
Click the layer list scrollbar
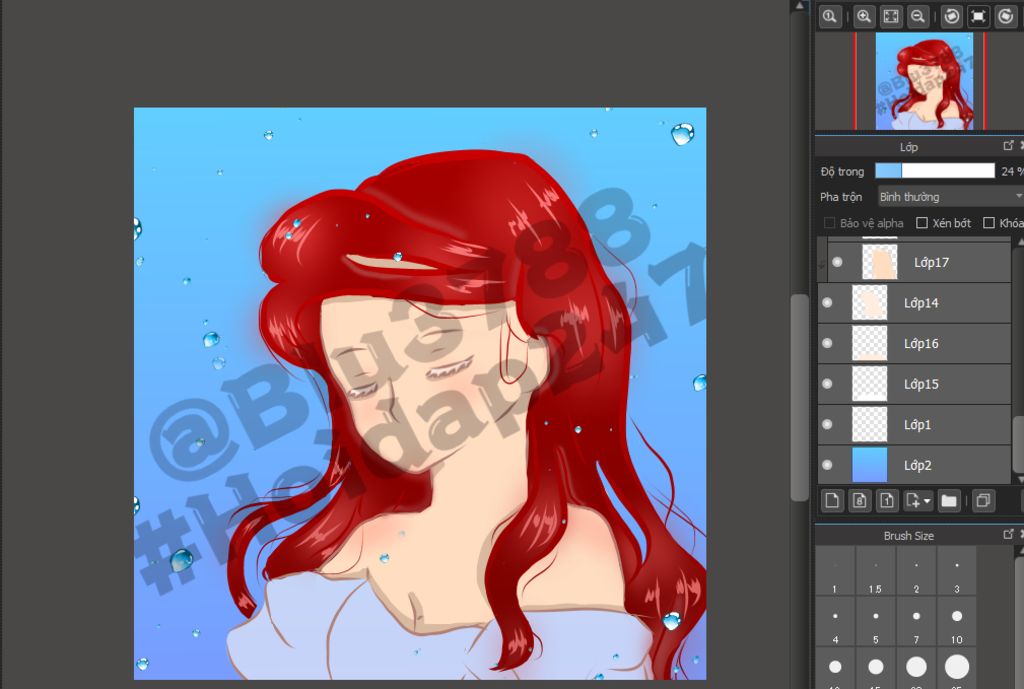click(1017, 443)
